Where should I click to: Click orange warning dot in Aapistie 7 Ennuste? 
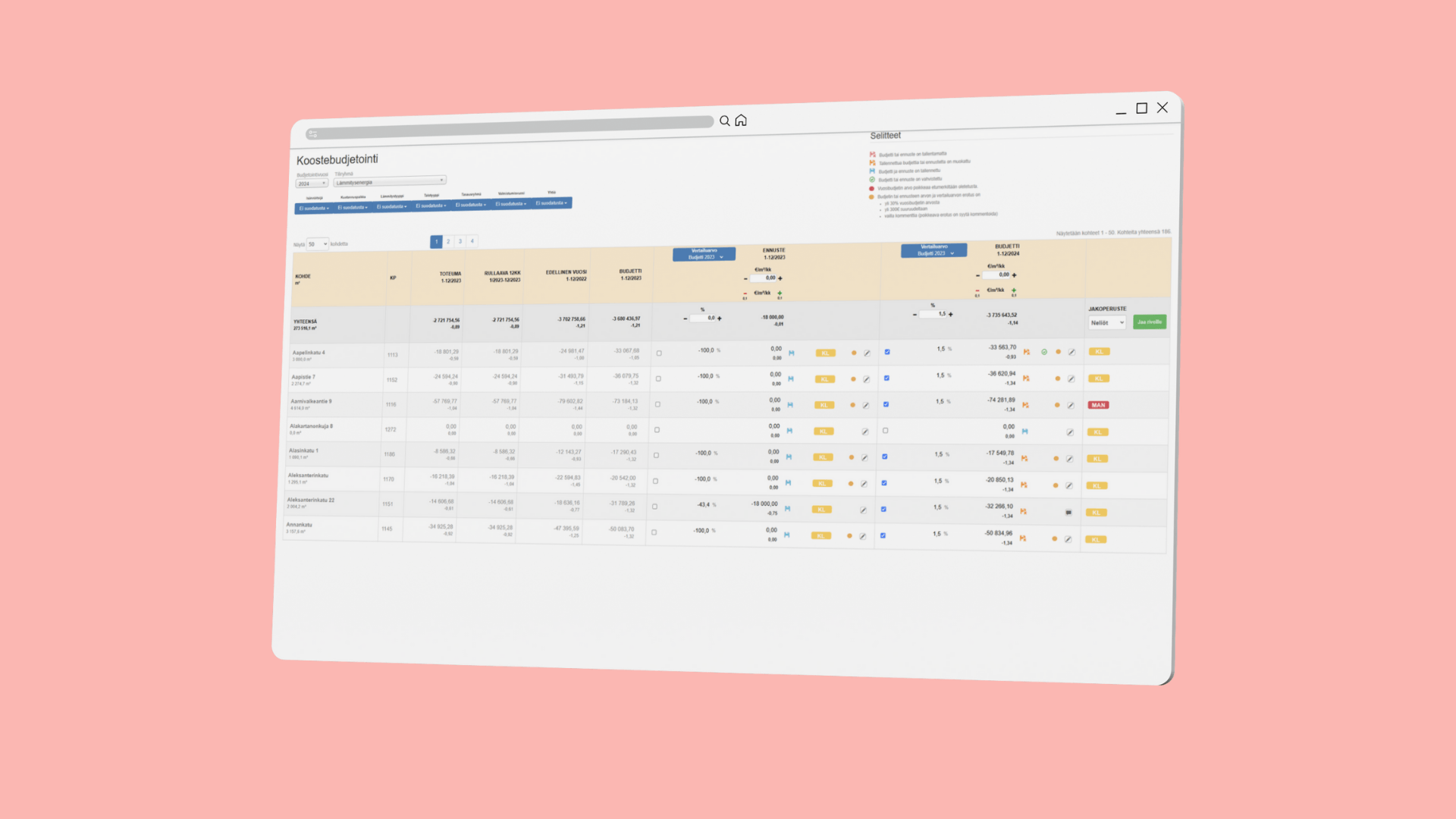point(853,379)
